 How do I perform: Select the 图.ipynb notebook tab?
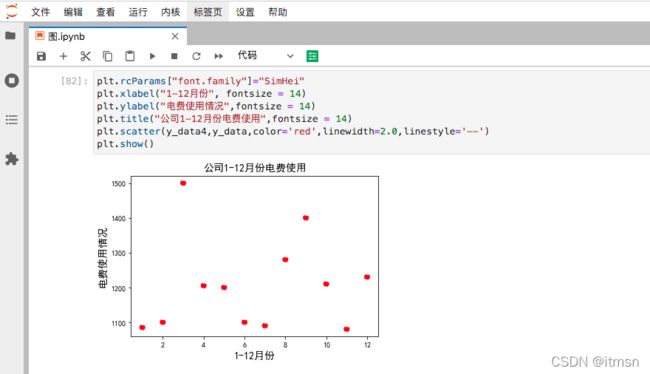click(x=108, y=36)
